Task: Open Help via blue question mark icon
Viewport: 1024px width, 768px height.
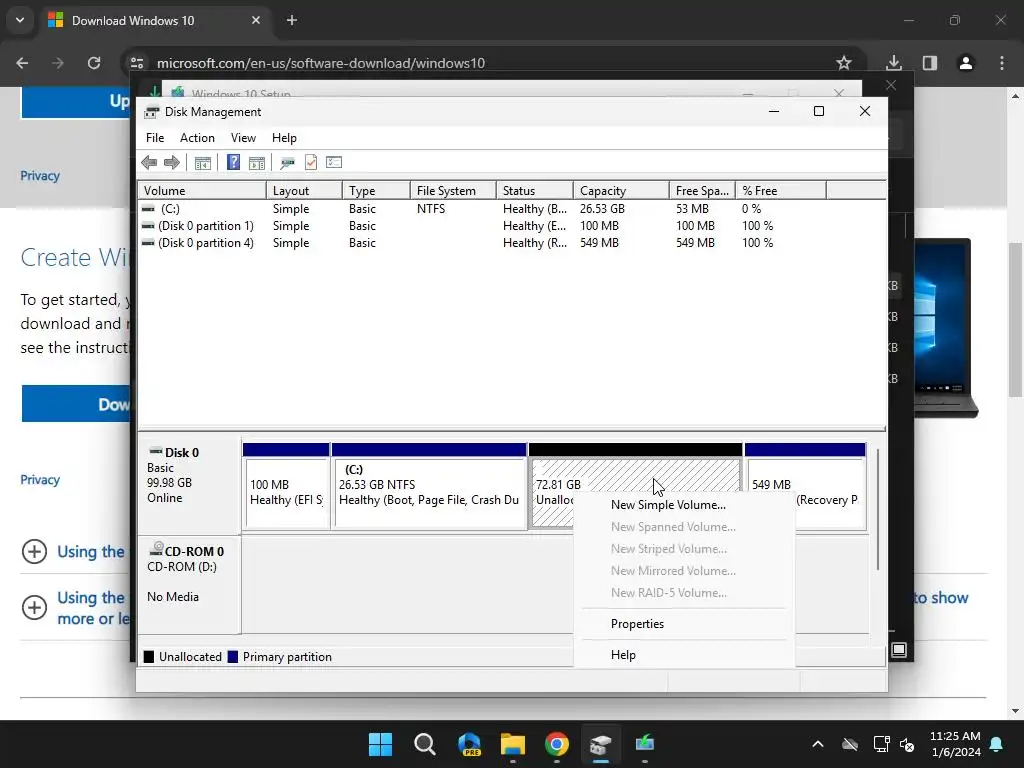Action: [233, 163]
